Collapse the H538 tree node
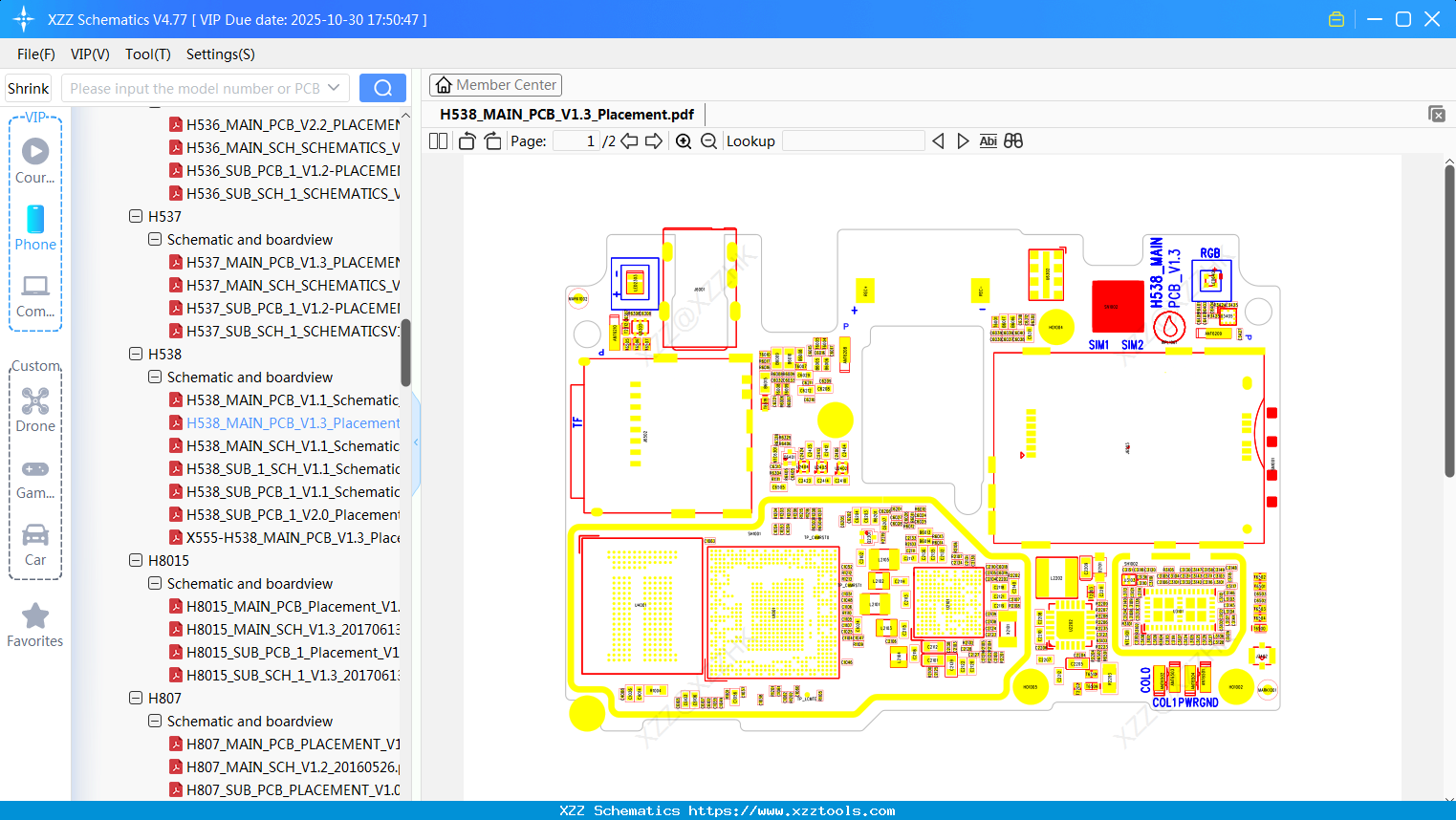 coord(136,354)
